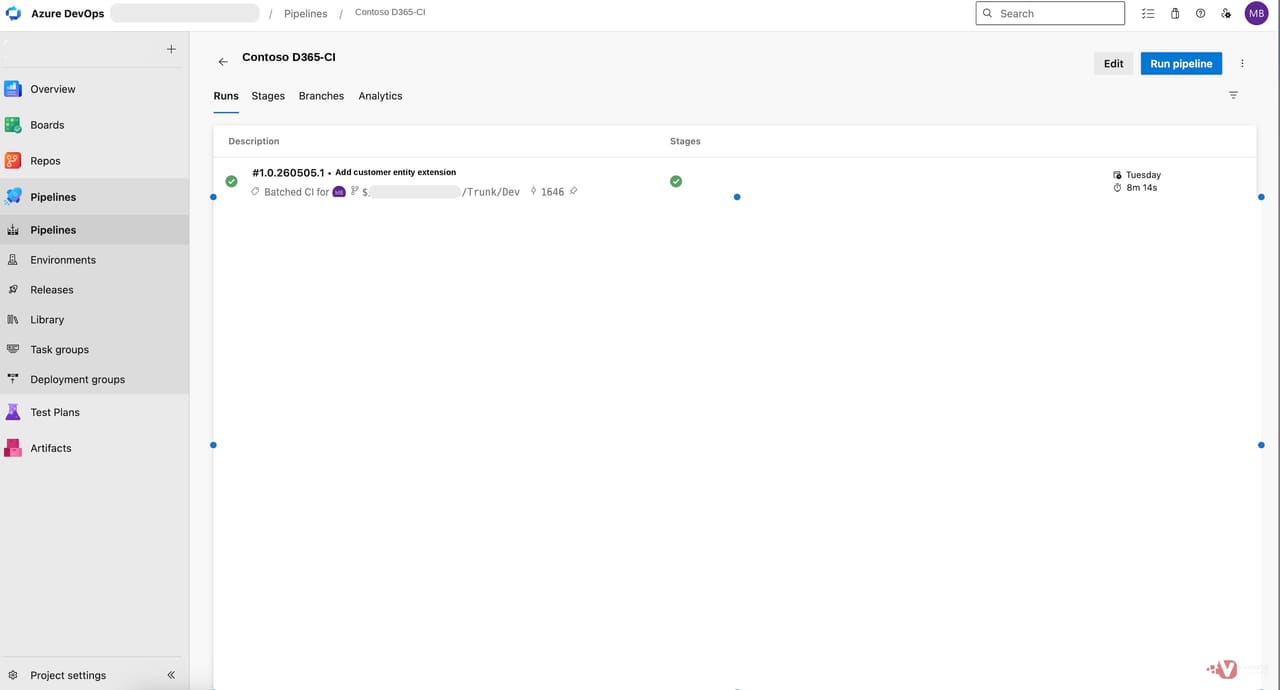Switch to the Branches tab
This screenshot has width=1280, height=690.
(321, 96)
